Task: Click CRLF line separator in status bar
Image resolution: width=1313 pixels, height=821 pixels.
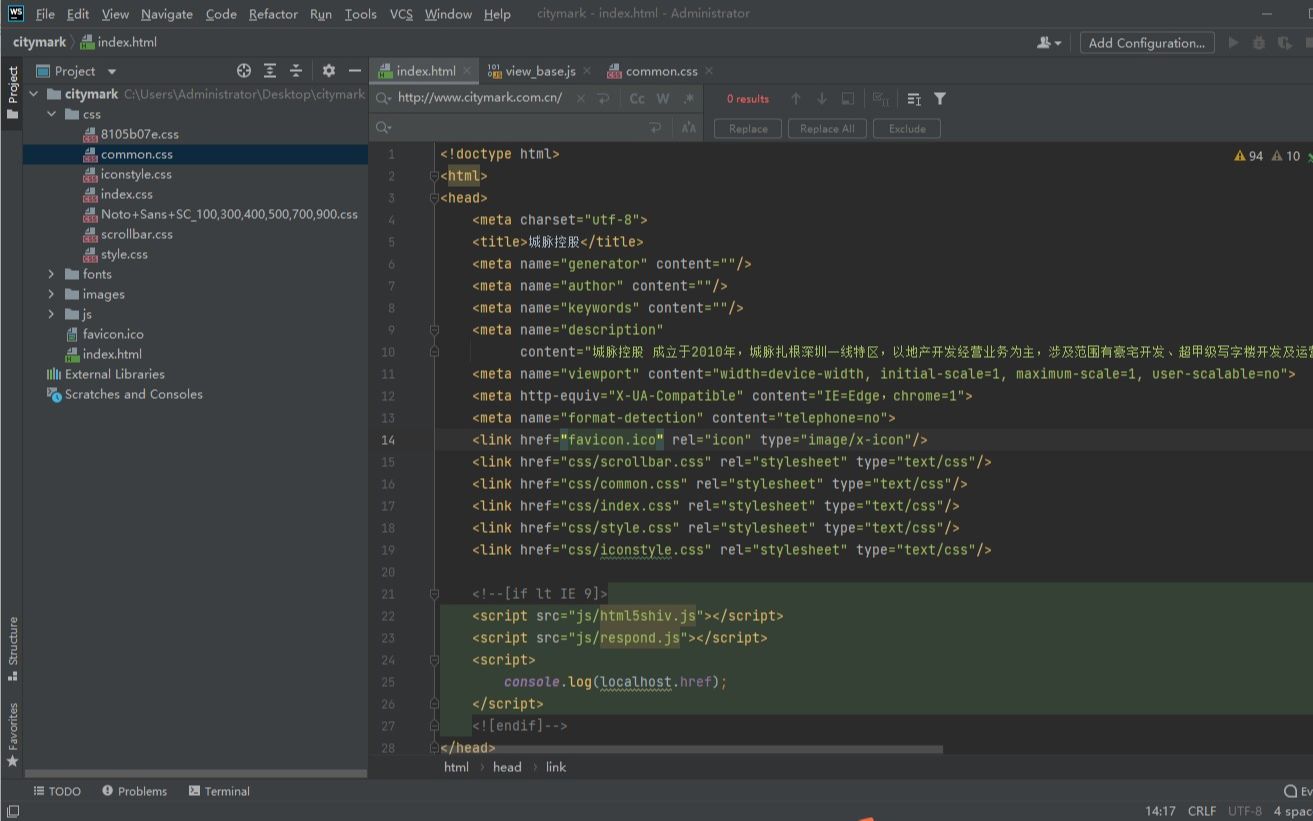Action: (x=1202, y=811)
